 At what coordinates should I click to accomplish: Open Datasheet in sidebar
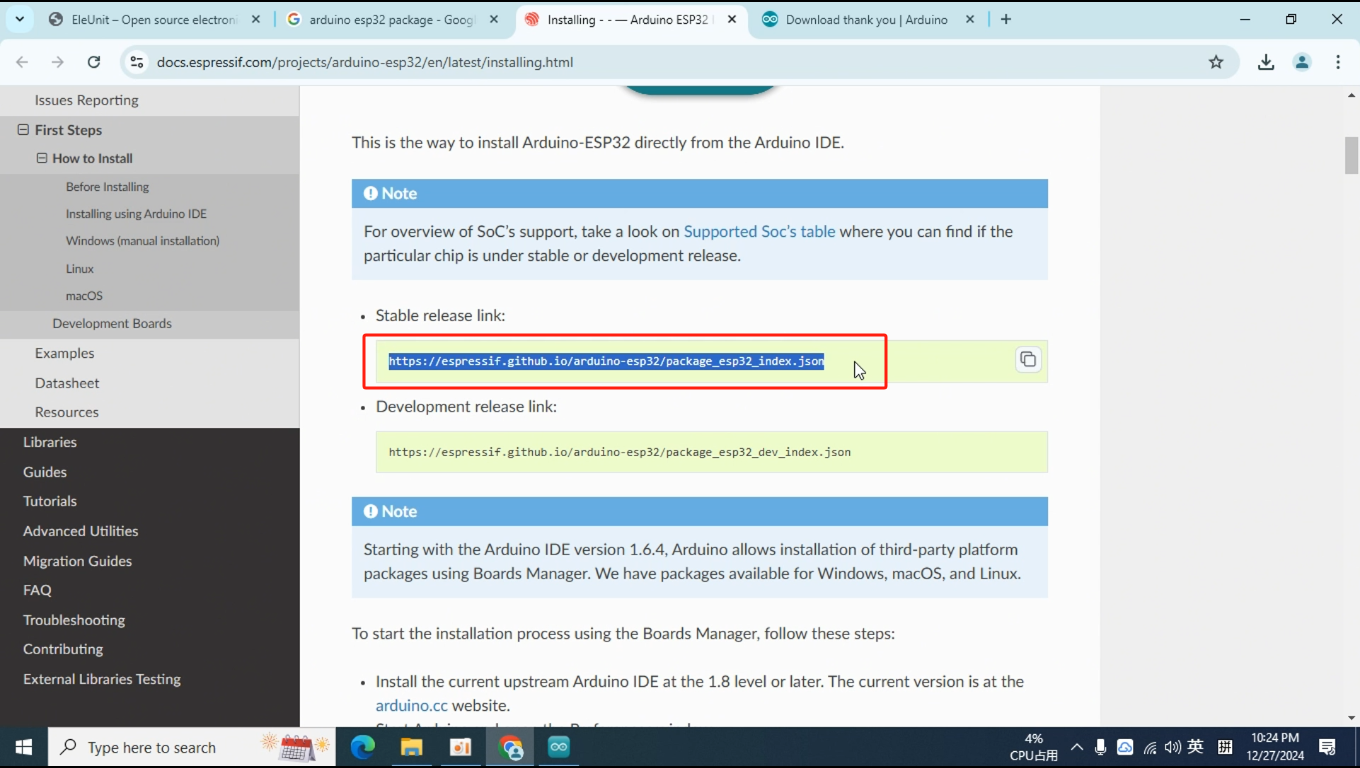pos(67,383)
